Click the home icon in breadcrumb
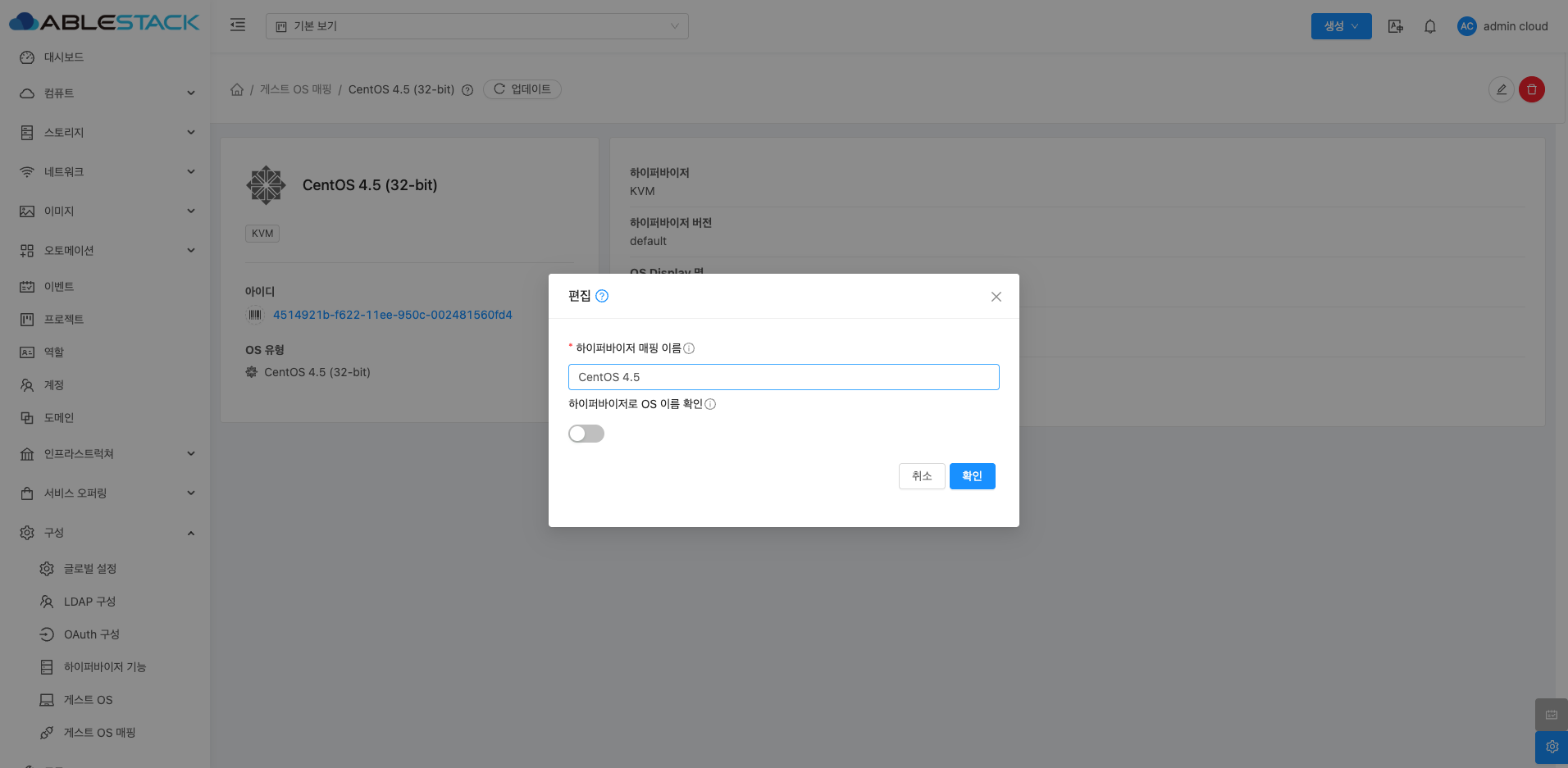 237,89
